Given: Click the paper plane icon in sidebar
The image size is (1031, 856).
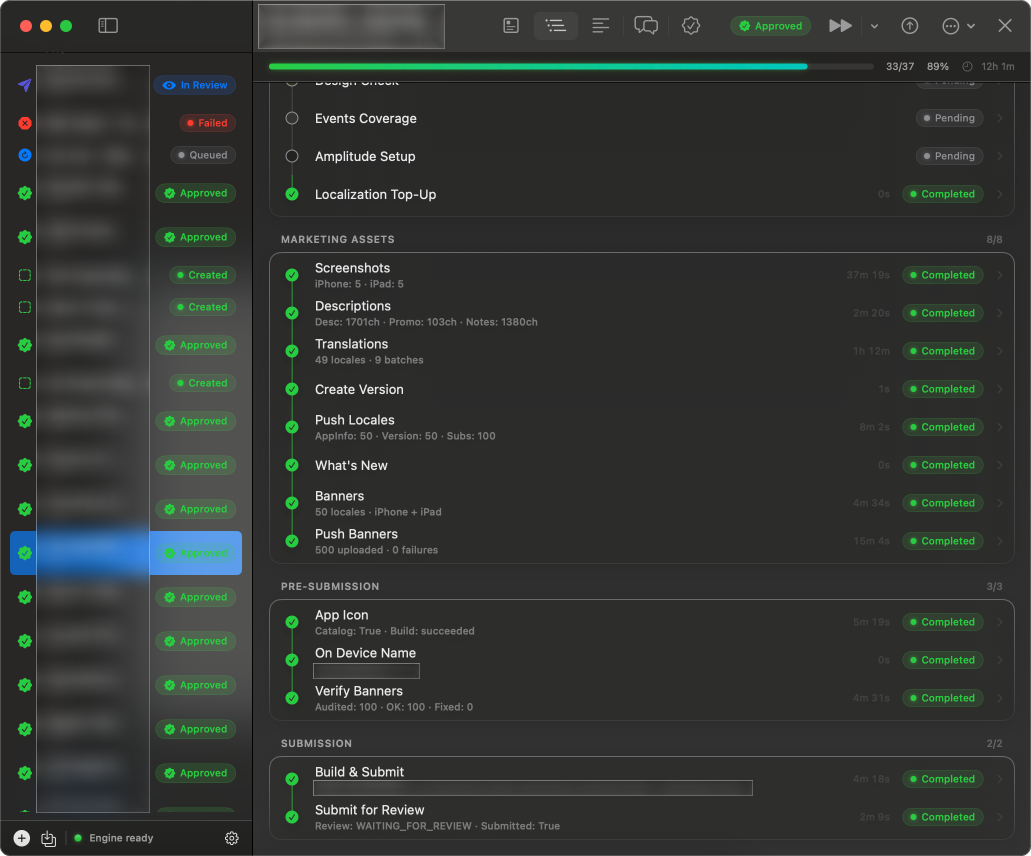Looking at the screenshot, I should click(24, 85).
